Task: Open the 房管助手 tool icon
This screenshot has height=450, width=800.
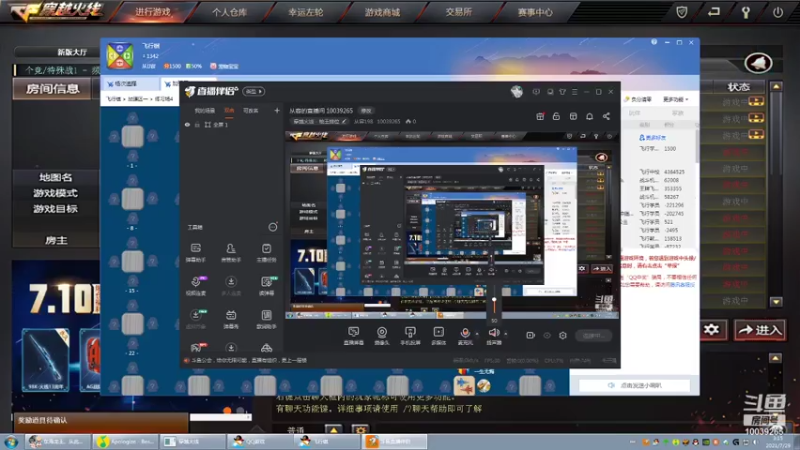Action: (231, 253)
